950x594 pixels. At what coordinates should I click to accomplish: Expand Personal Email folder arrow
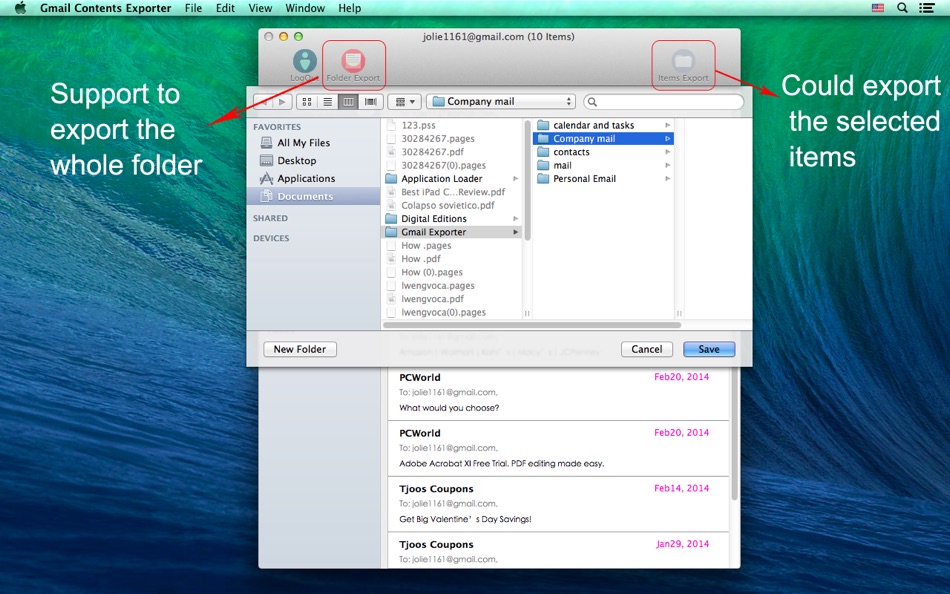point(668,179)
